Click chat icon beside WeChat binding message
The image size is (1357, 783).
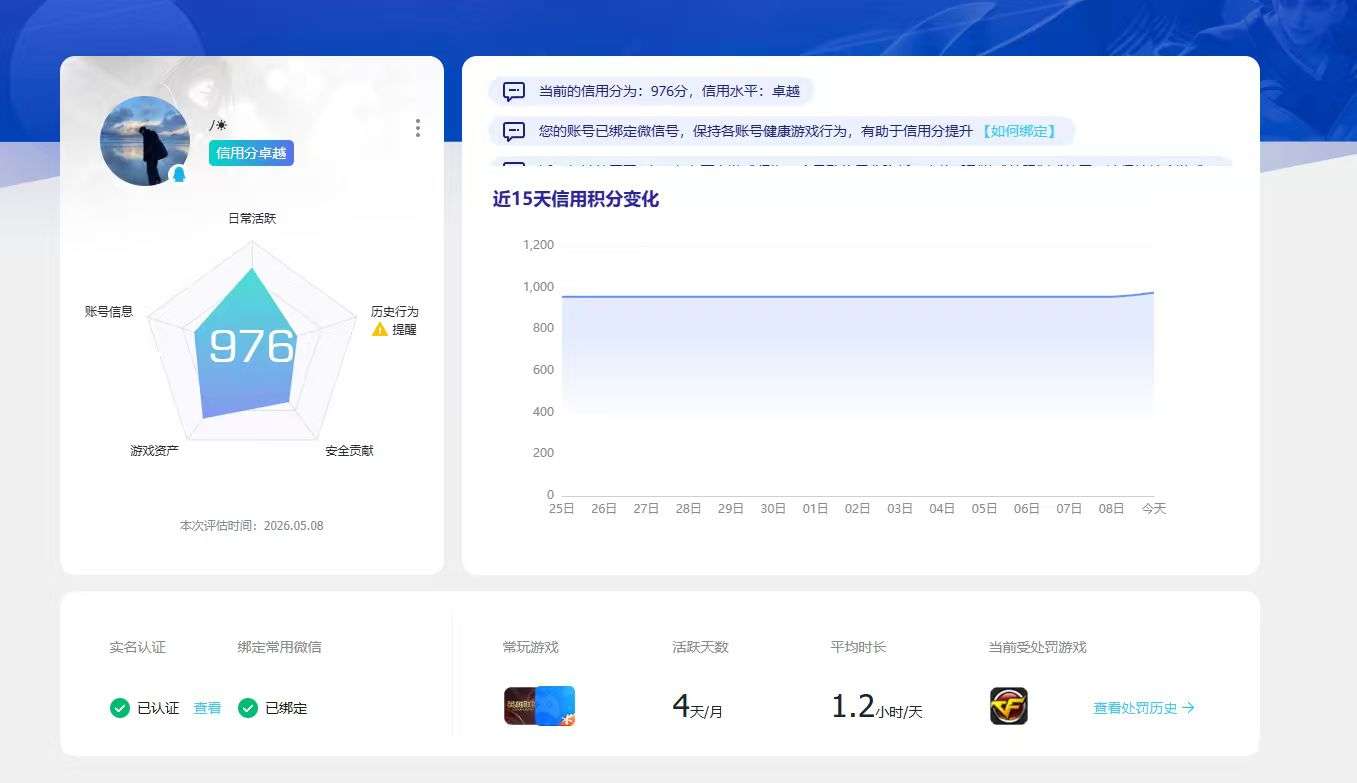point(514,131)
